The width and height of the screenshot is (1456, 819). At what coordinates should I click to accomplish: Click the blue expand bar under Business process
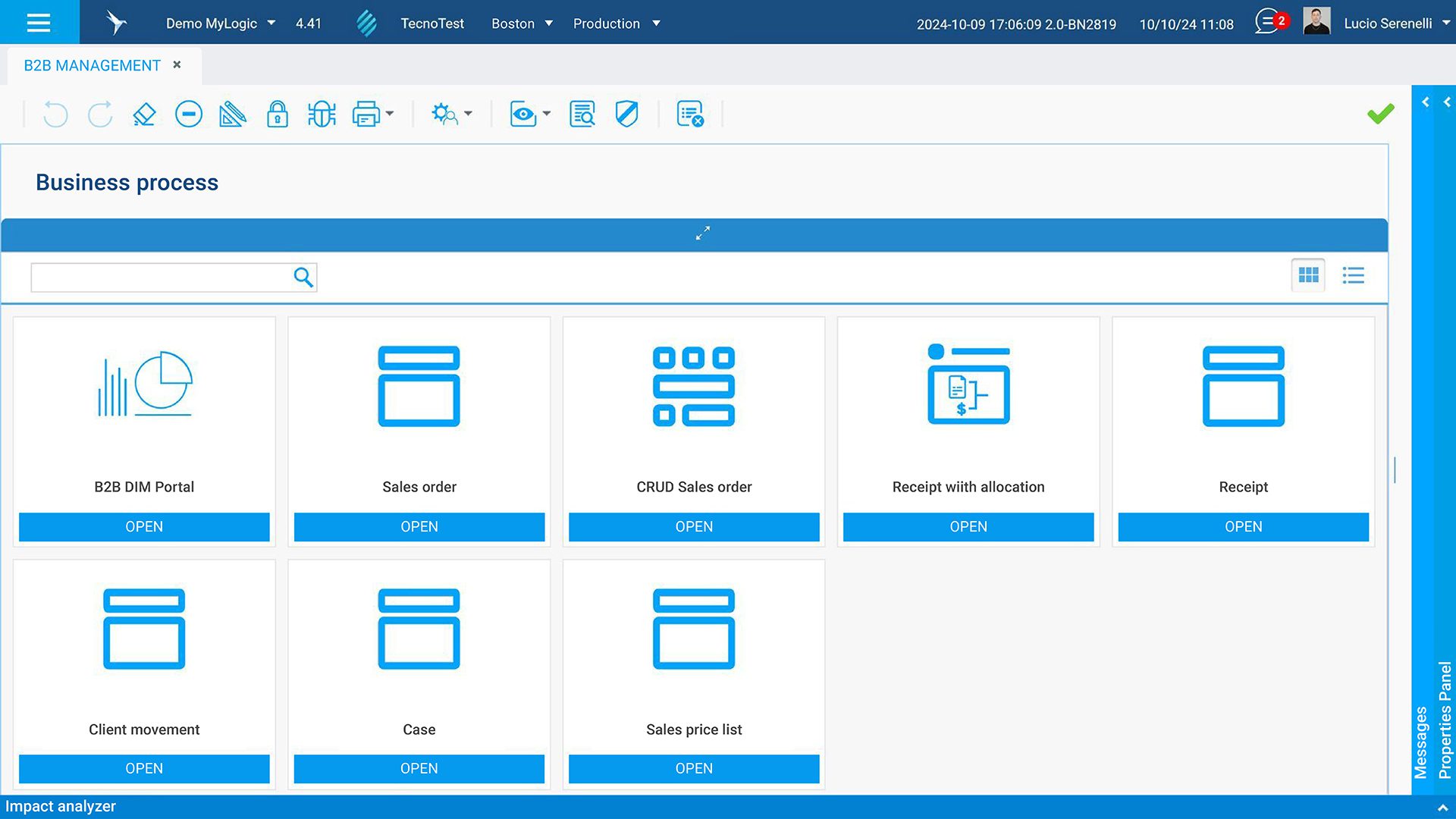point(702,234)
